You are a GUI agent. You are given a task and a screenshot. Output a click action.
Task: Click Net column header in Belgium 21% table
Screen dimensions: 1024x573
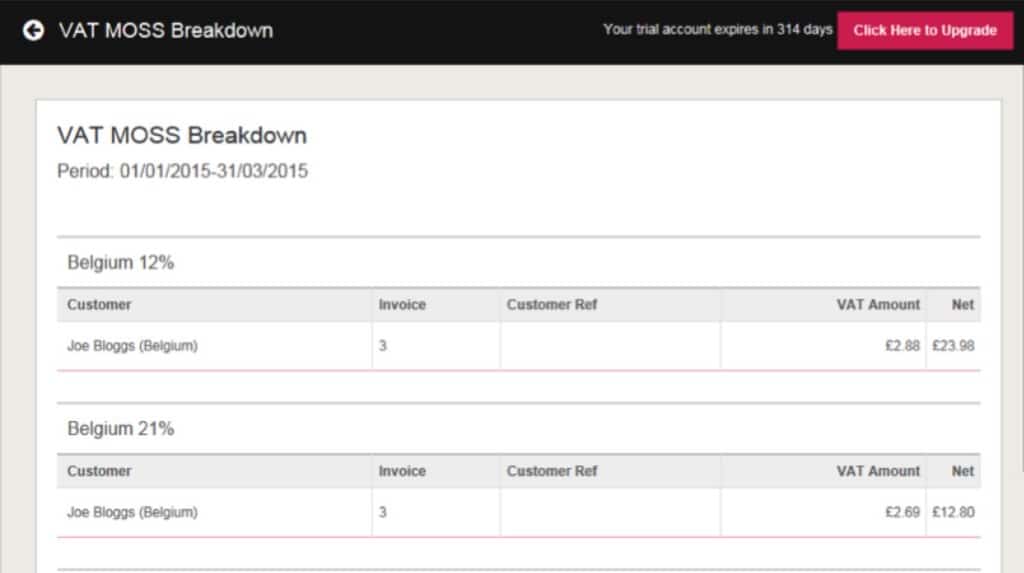[x=962, y=471]
